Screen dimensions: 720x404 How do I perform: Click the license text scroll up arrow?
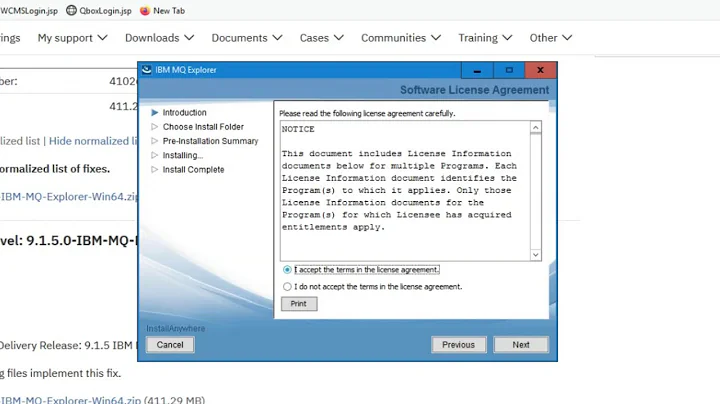coord(535,127)
